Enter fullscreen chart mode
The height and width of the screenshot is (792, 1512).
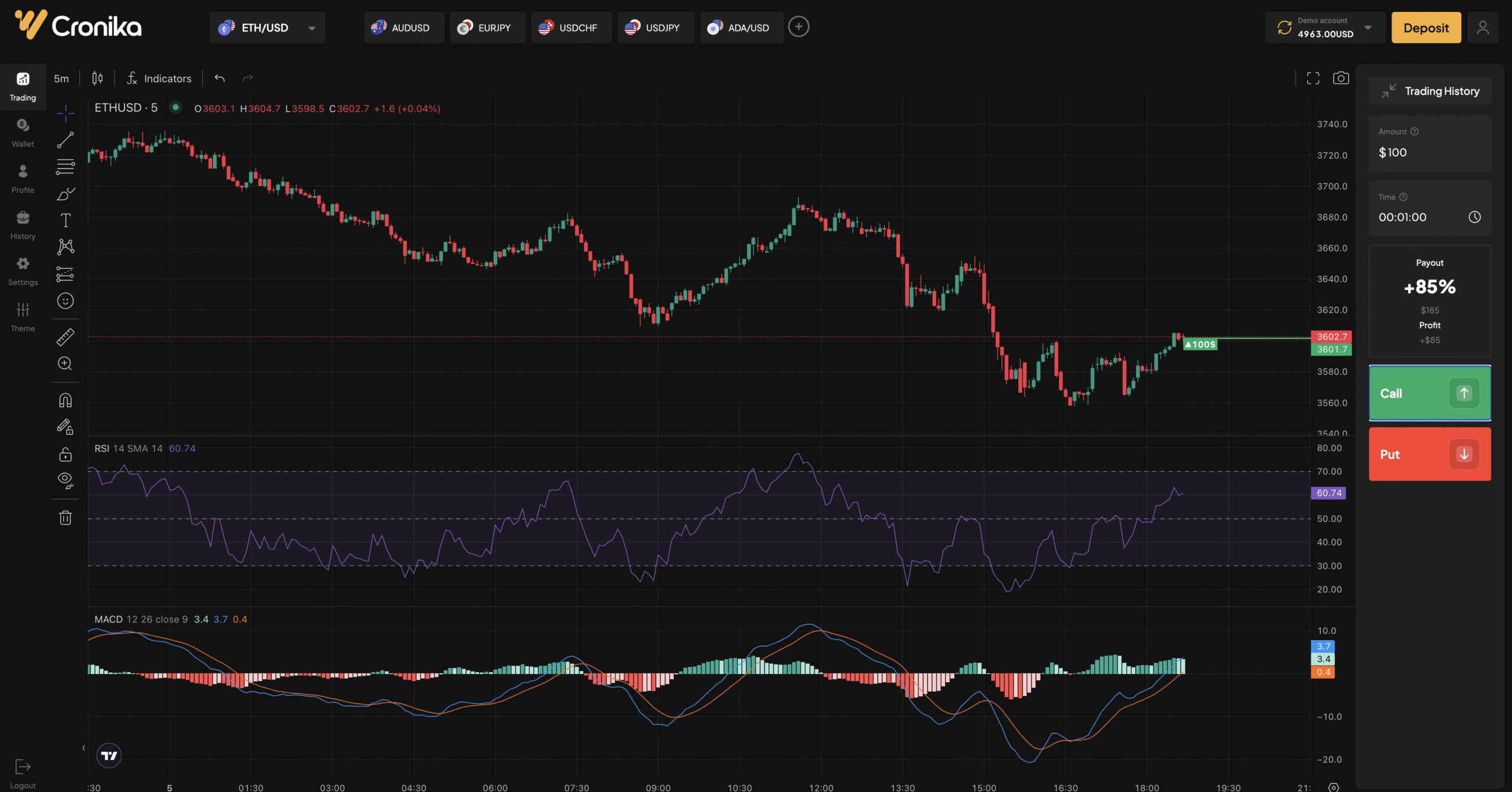coord(1313,78)
